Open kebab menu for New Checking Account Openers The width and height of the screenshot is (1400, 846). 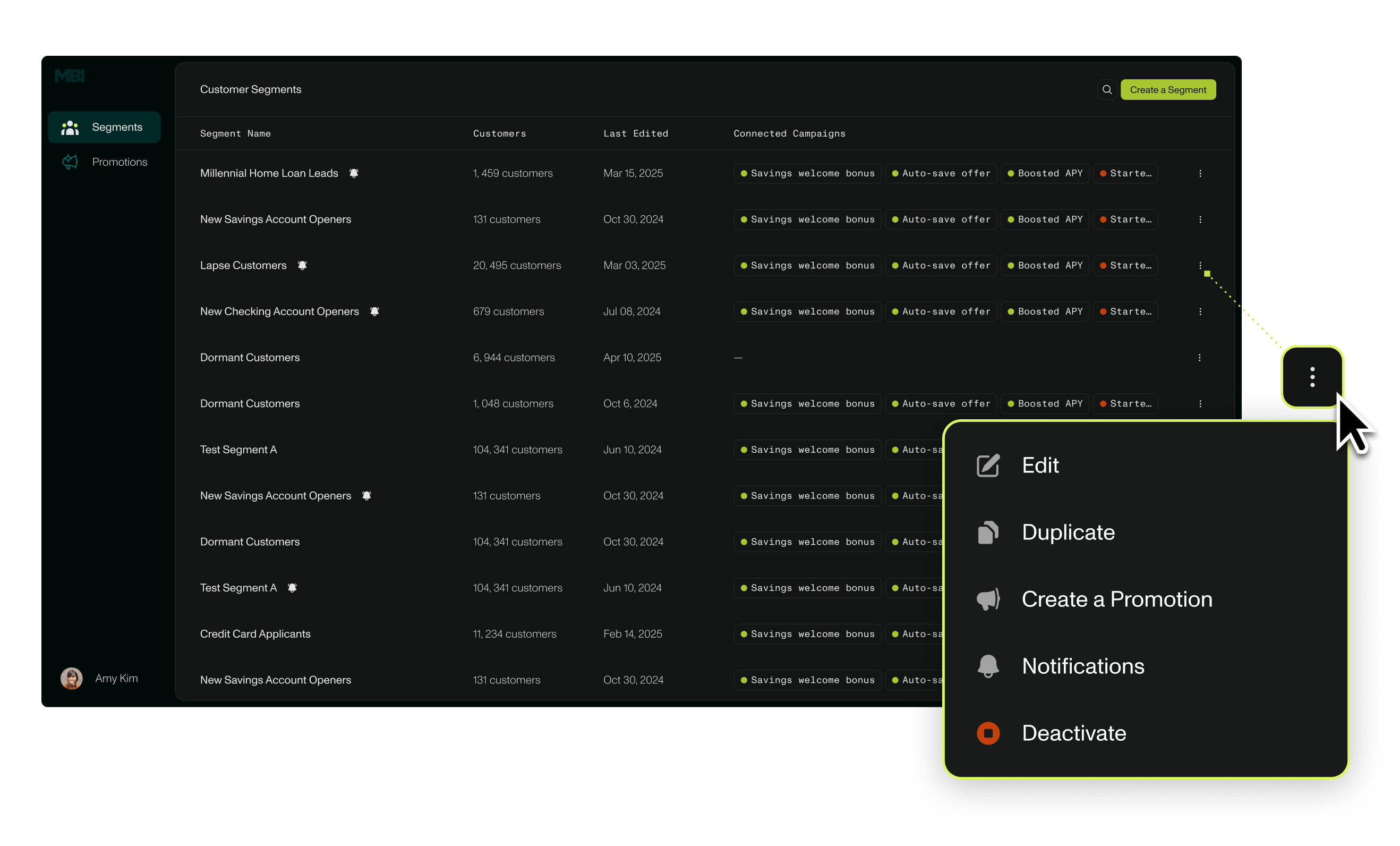[1200, 311]
